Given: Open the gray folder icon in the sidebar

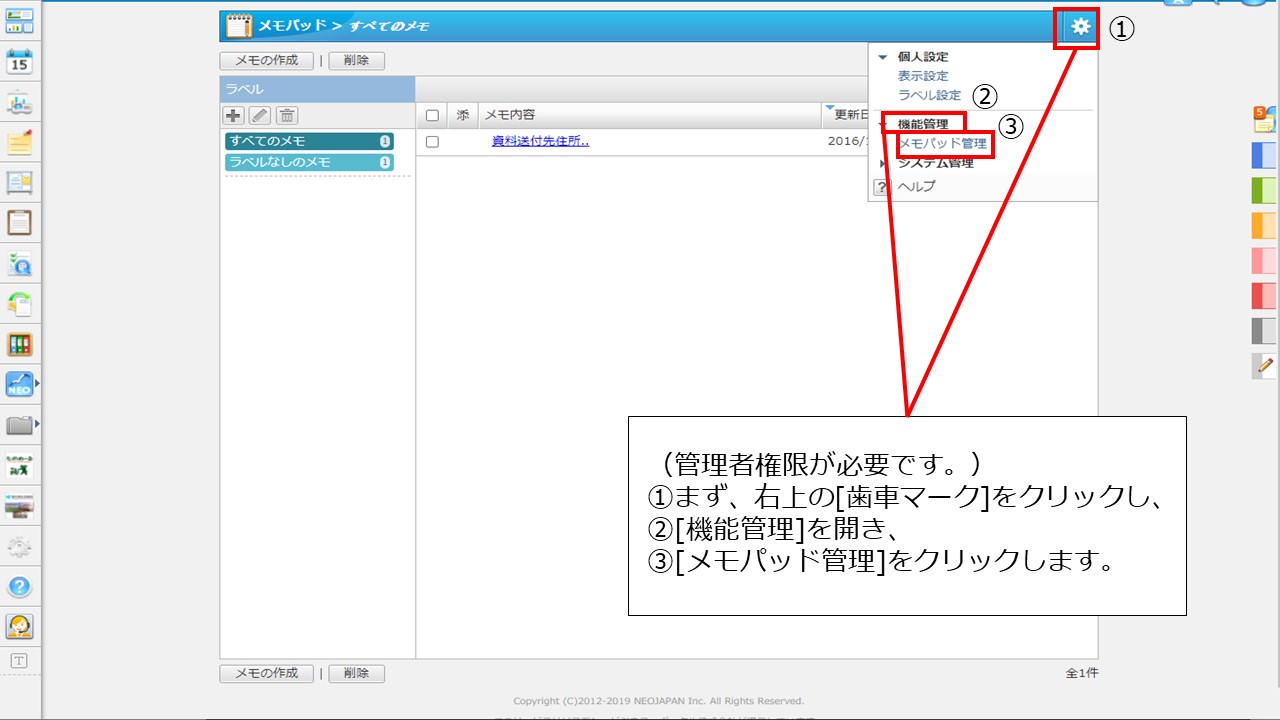Looking at the screenshot, I should (20, 425).
